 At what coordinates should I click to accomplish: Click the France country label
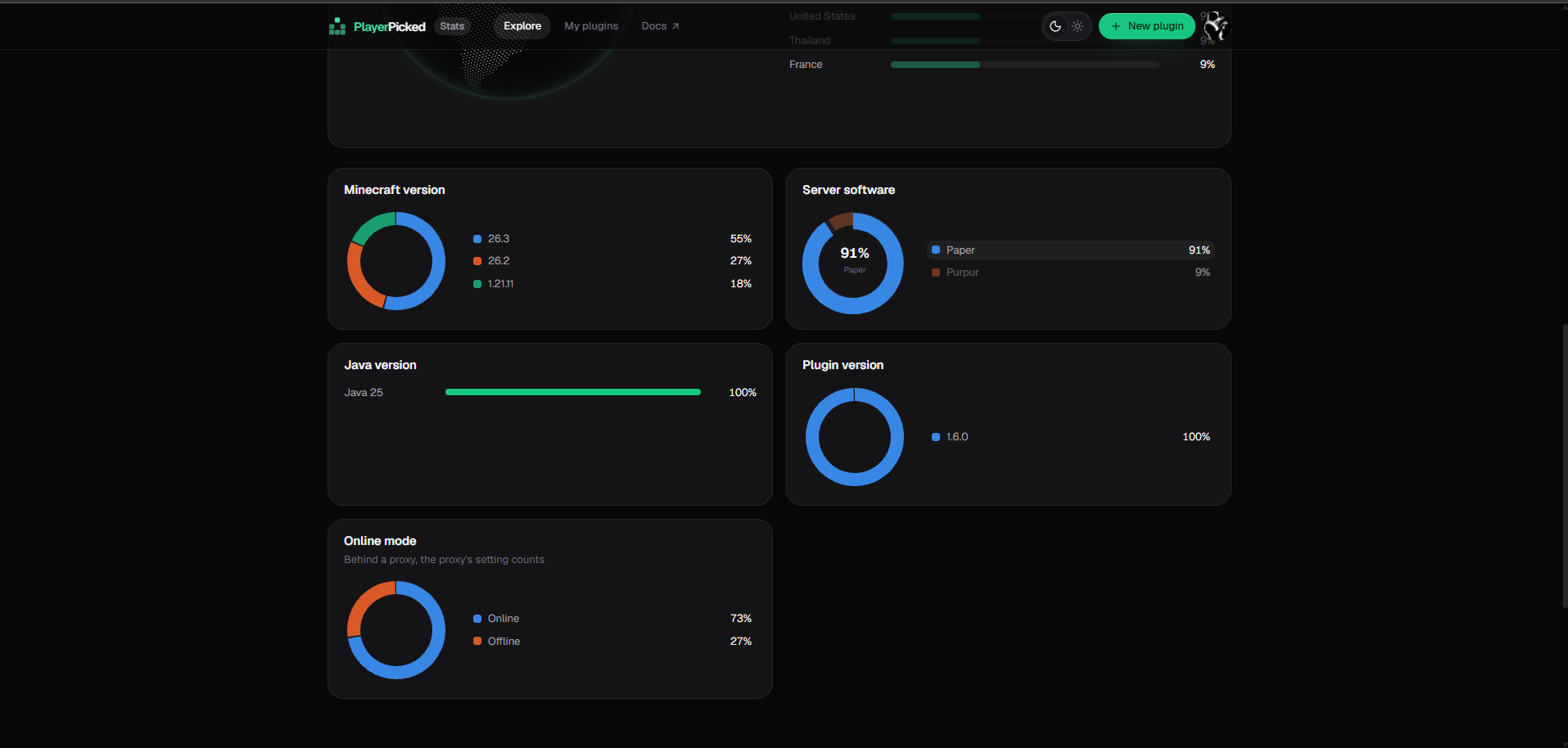point(806,65)
